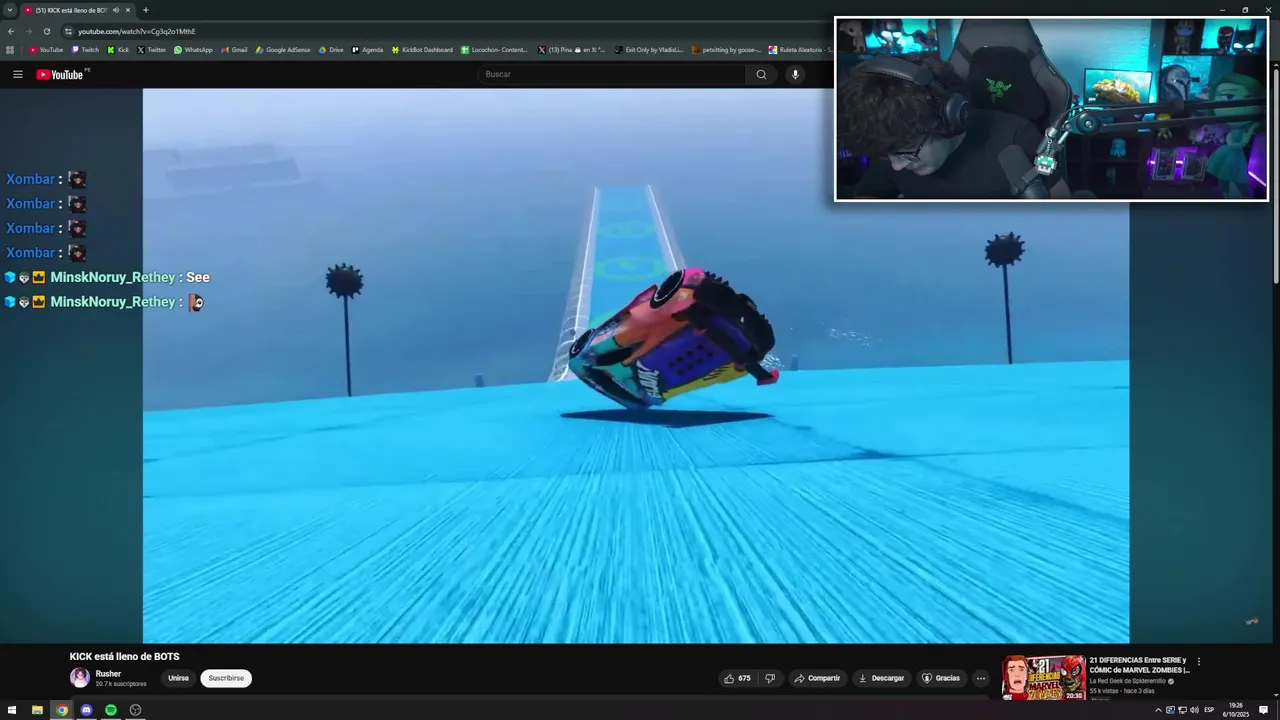Image resolution: width=1280 pixels, height=720 pixels.
Task: Open options for the recommended video
Action: coord(1198,661)
